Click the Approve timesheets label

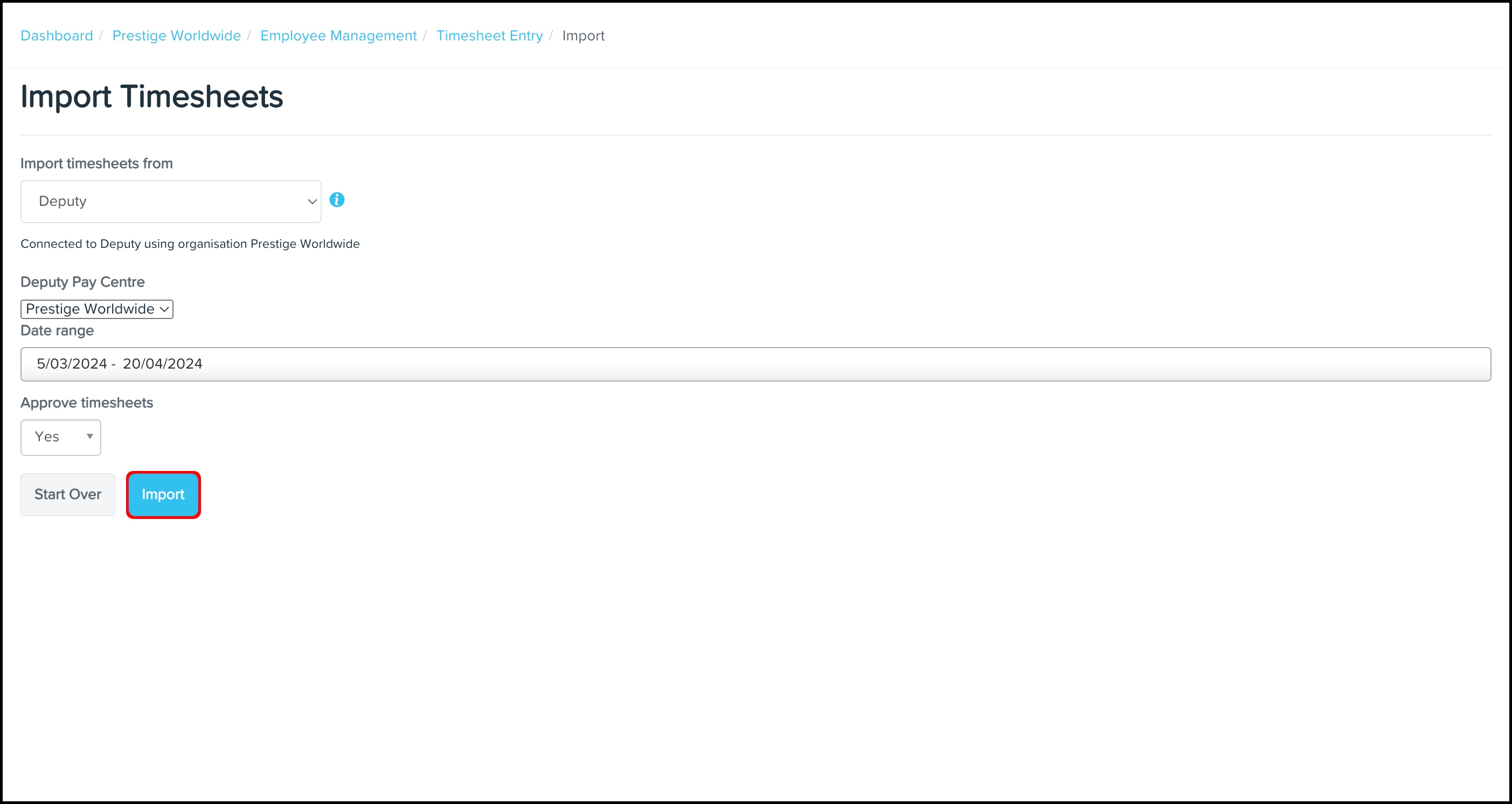(x=86, y=403)
